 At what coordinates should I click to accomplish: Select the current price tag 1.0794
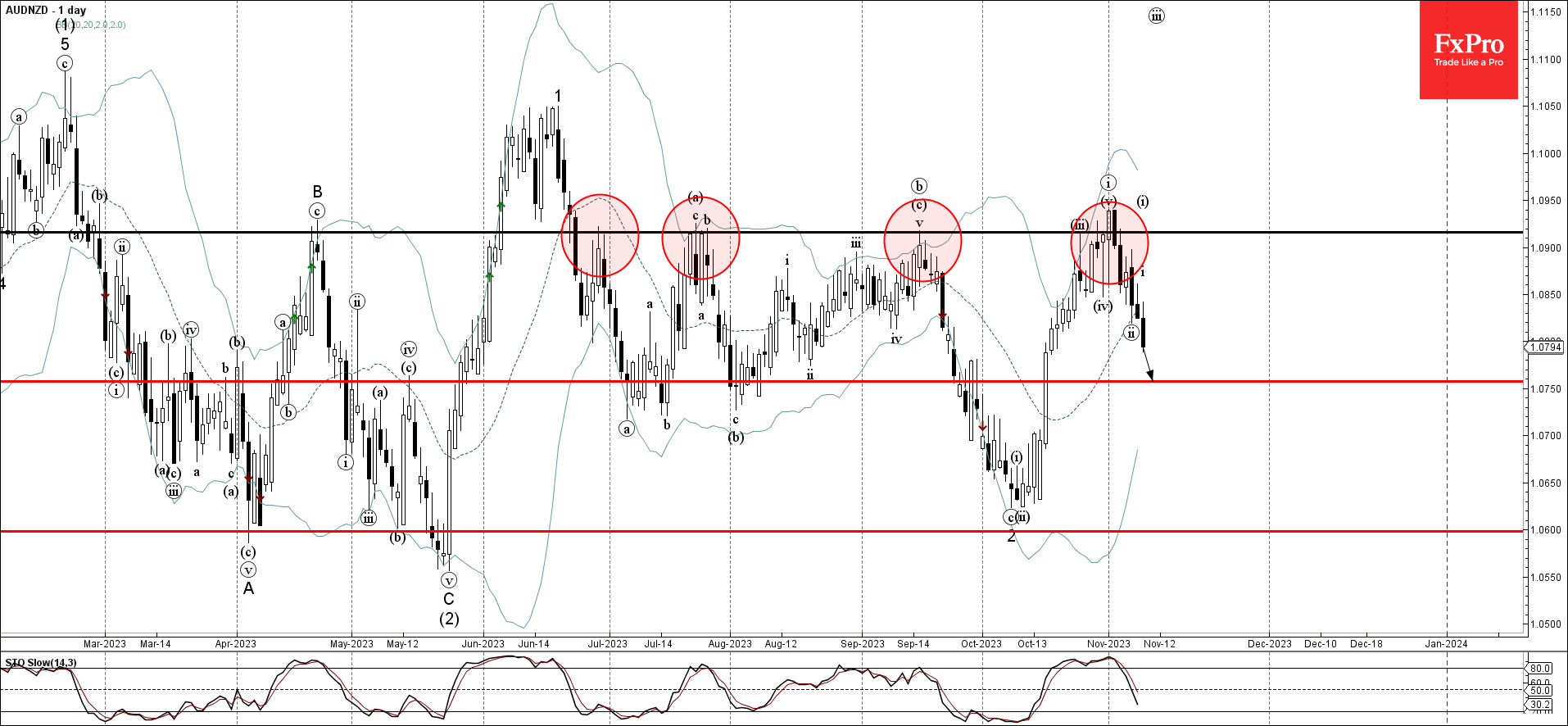[1545, 347]
